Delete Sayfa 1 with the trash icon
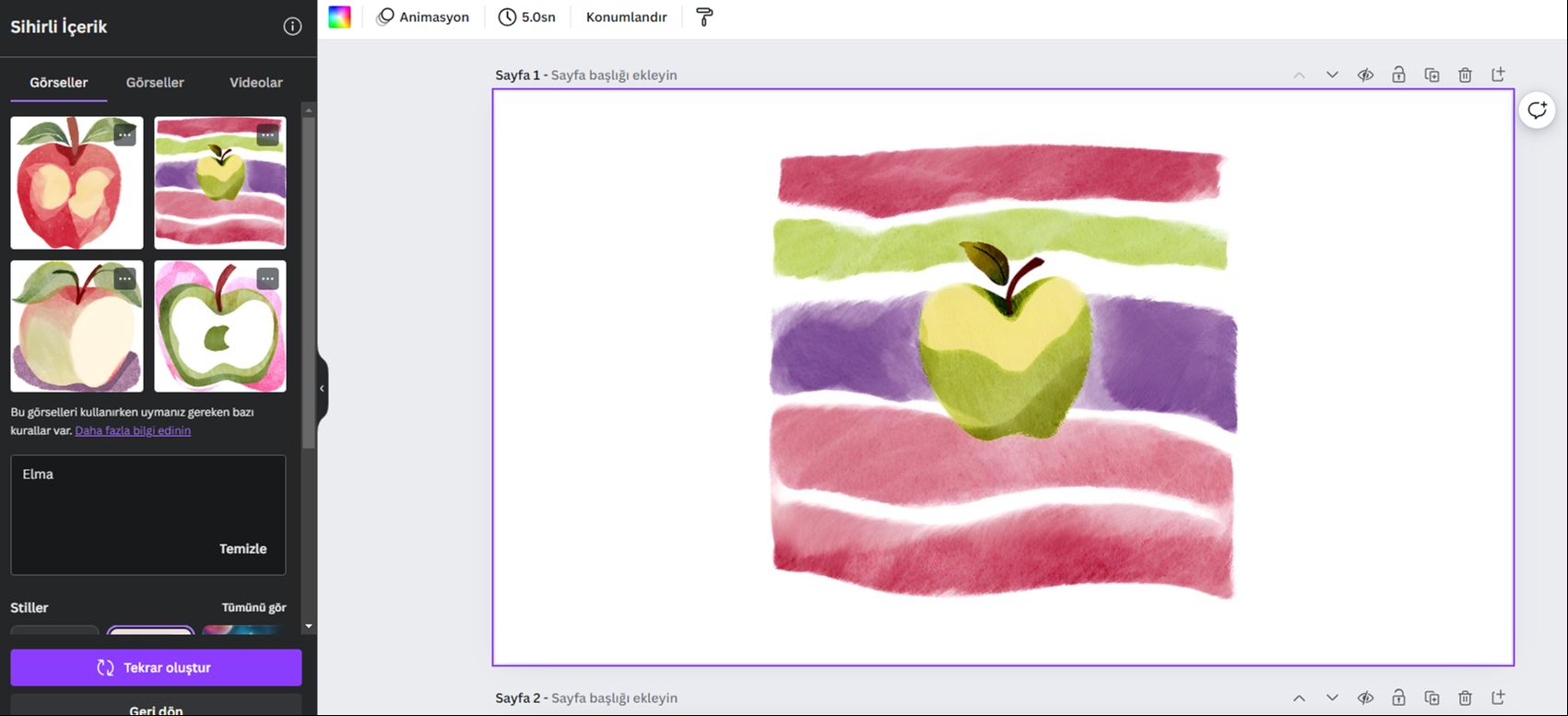Viewport: 1568px width, 716px height. (x=1465, y=75)
